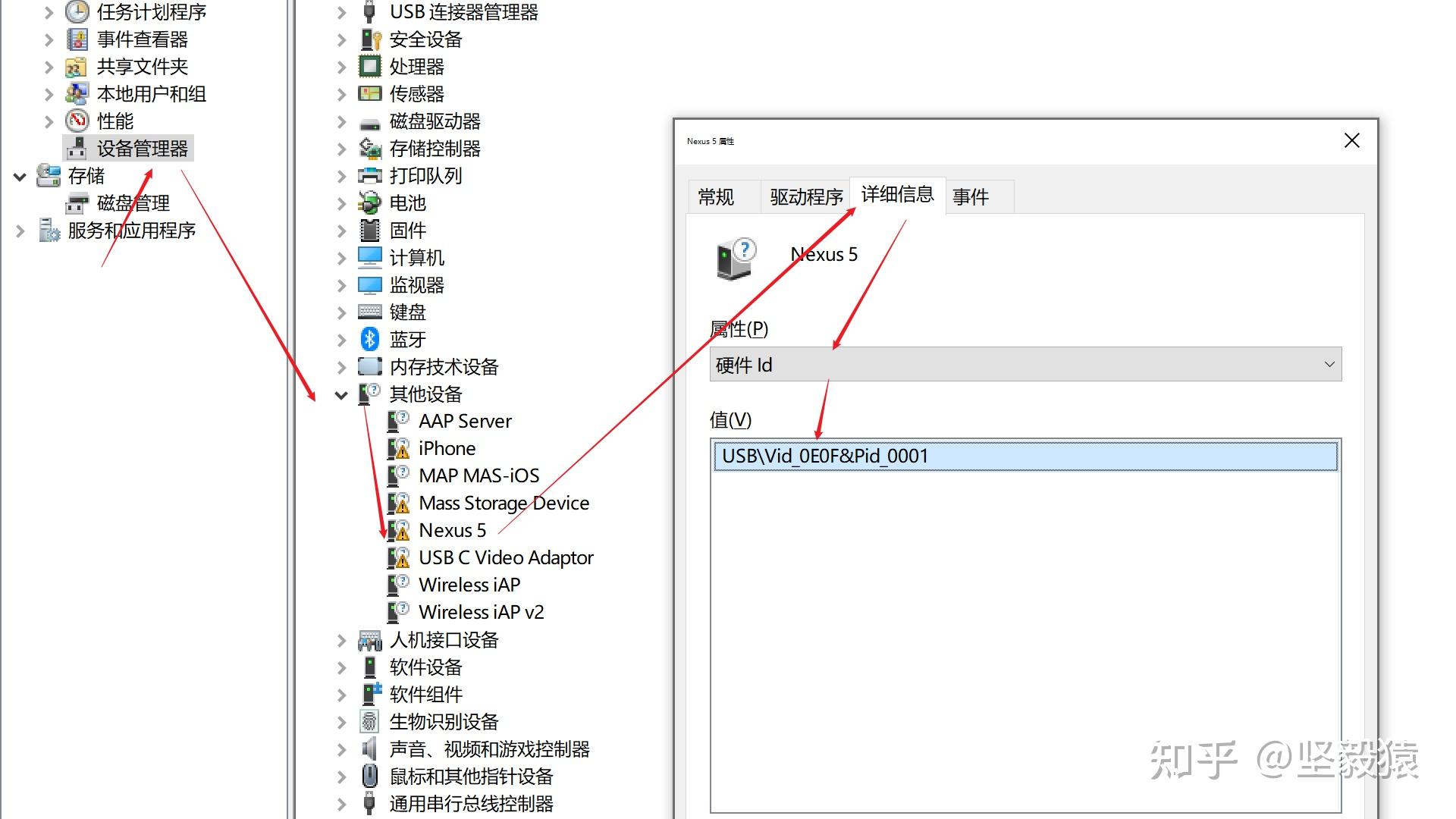Click the Performance (性能) gauge icon
This screenshot has height=819, width=1456.
77,121
